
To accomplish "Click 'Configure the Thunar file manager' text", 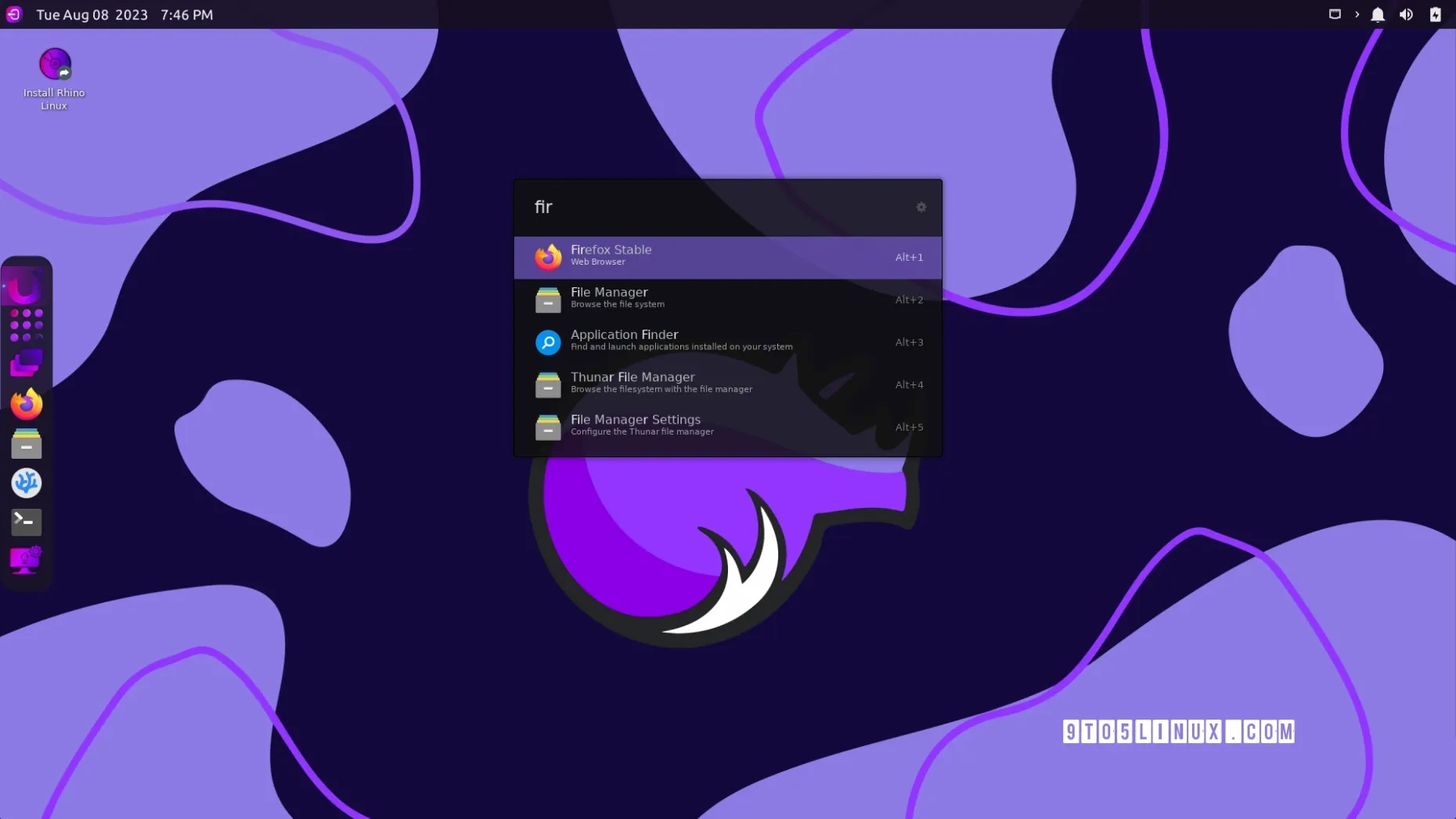I will click(x=642, y=431).
